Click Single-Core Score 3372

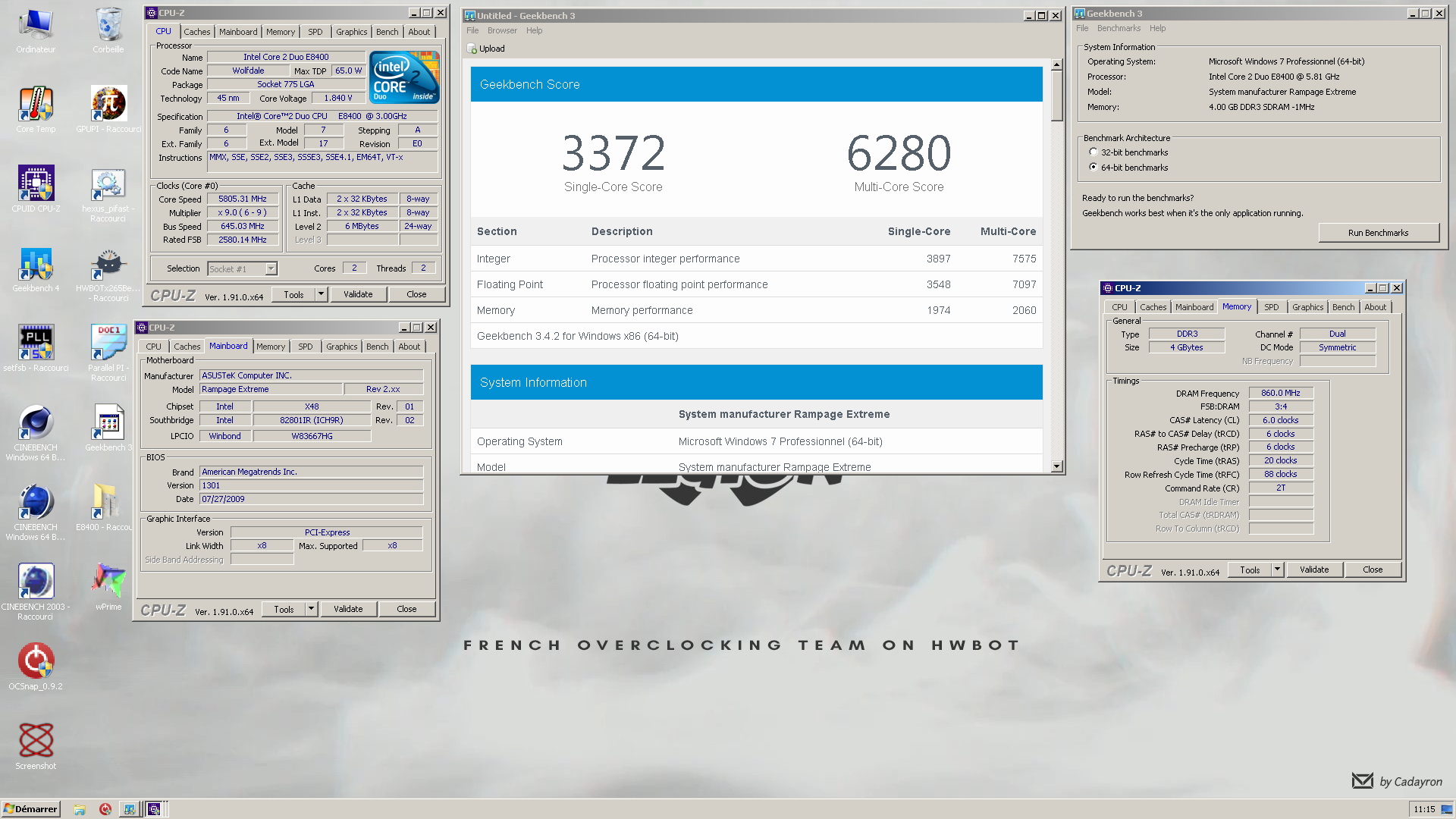point(613,152)
